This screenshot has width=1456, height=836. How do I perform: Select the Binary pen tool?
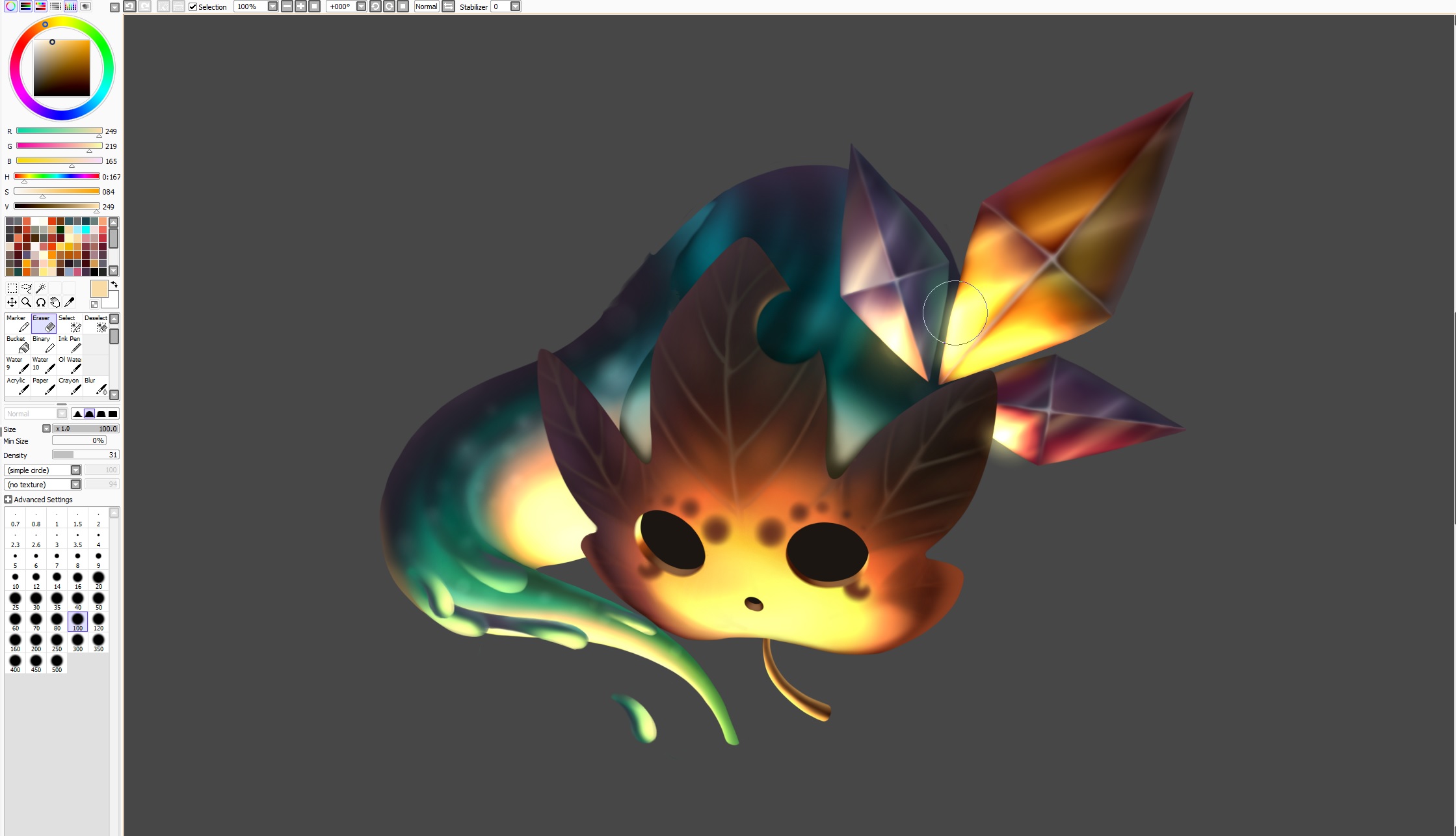click(44, 344)
